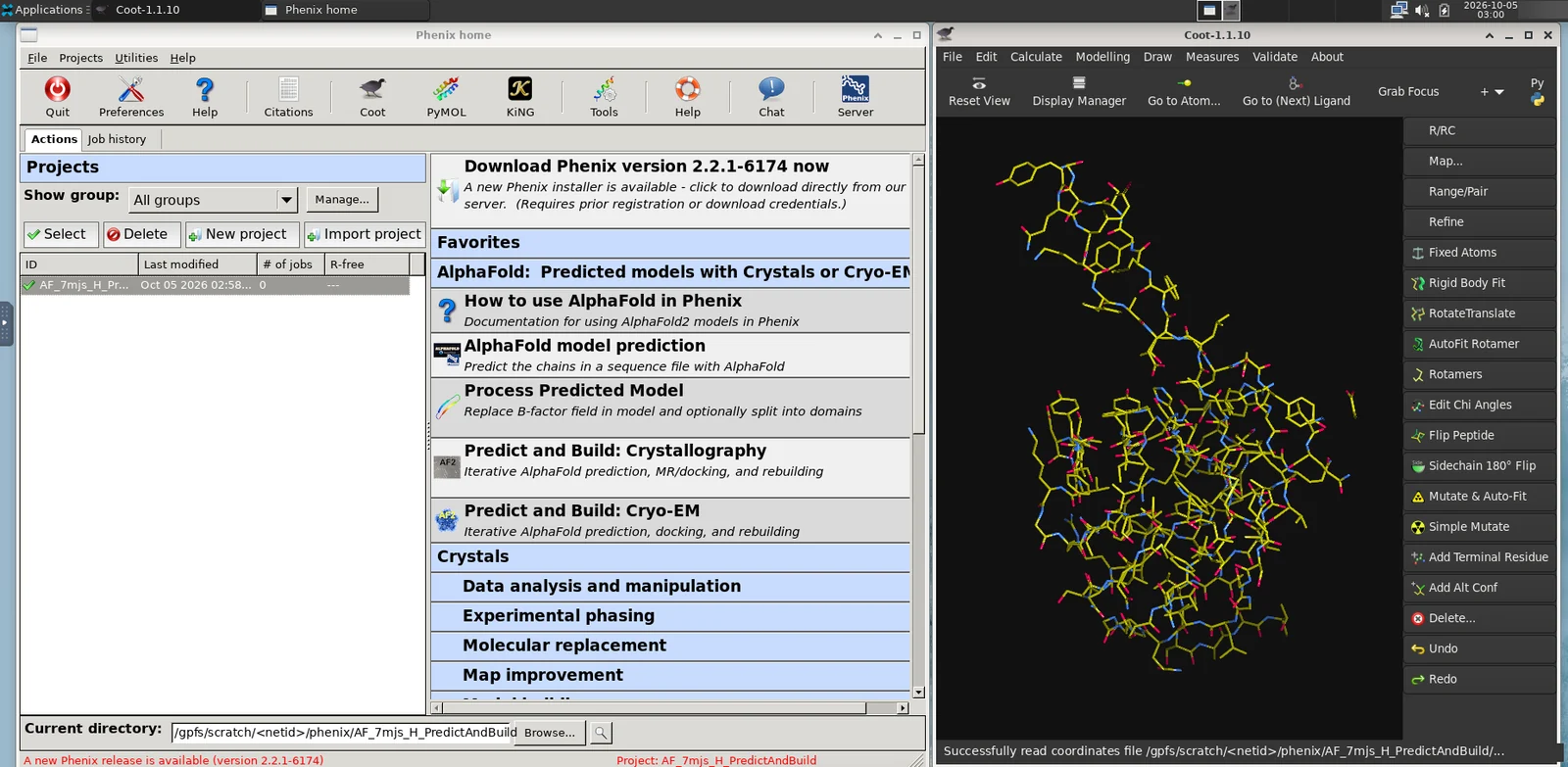Click the New project button
The image size is (1568, 767).
[x=242, y=235]
